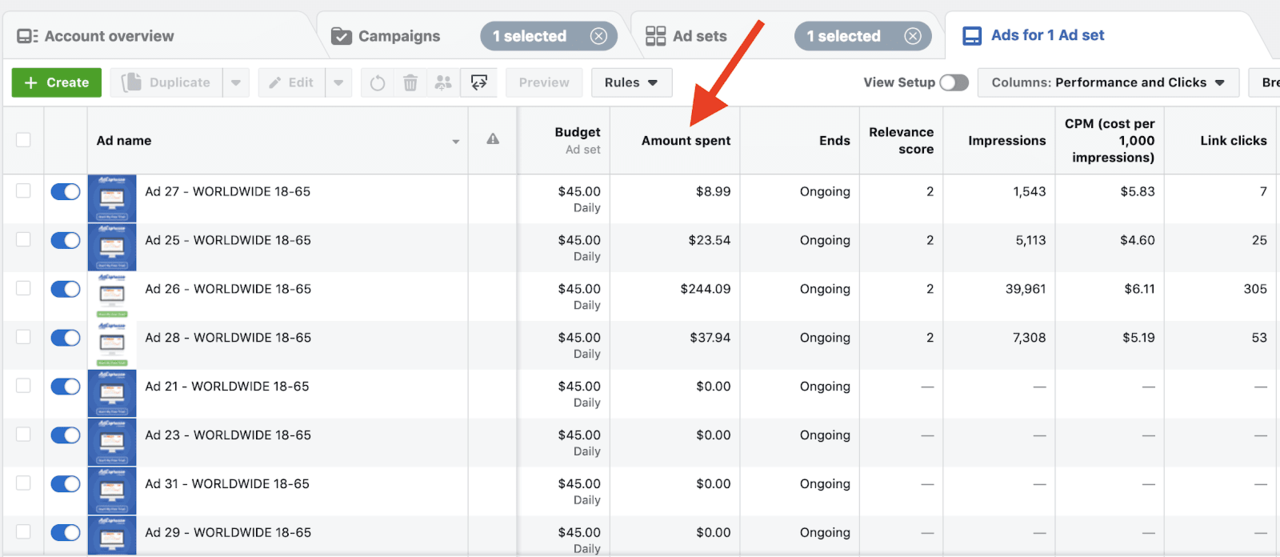Clear the Ad sets '1 selected' filter with X

[x=912, y=36]
